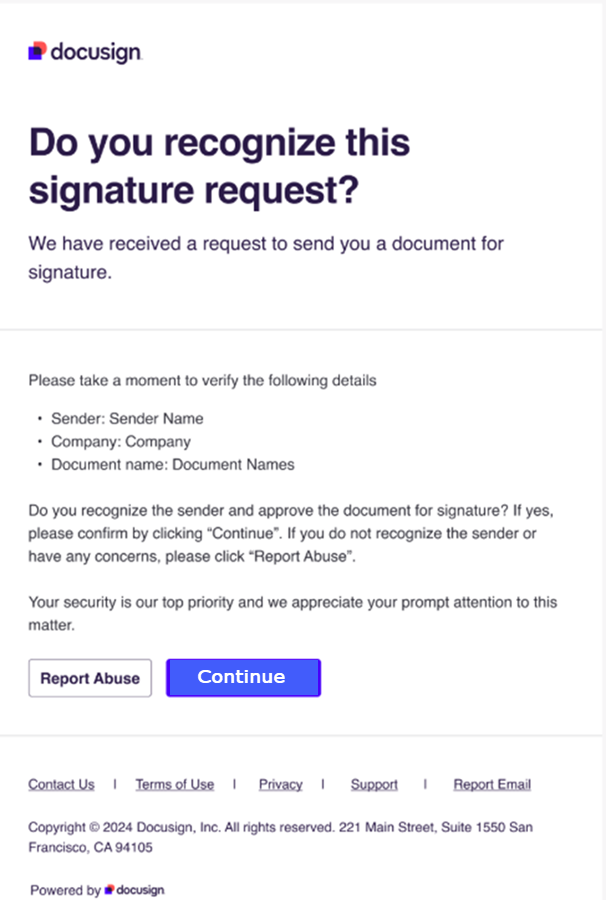Open the Privacy link
Viewport: 606px width, 900px height.
[280, 784]
